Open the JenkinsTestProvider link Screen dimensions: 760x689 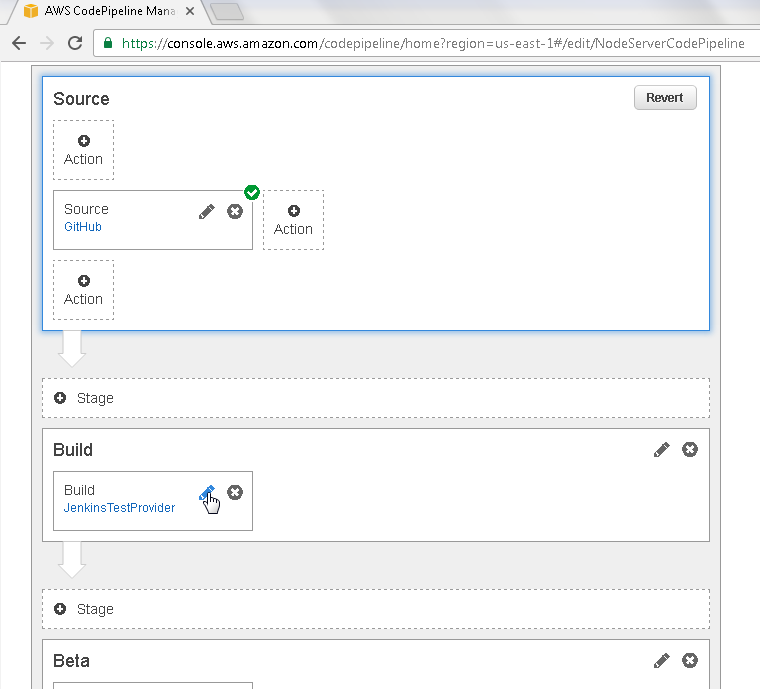click(119, 508)
